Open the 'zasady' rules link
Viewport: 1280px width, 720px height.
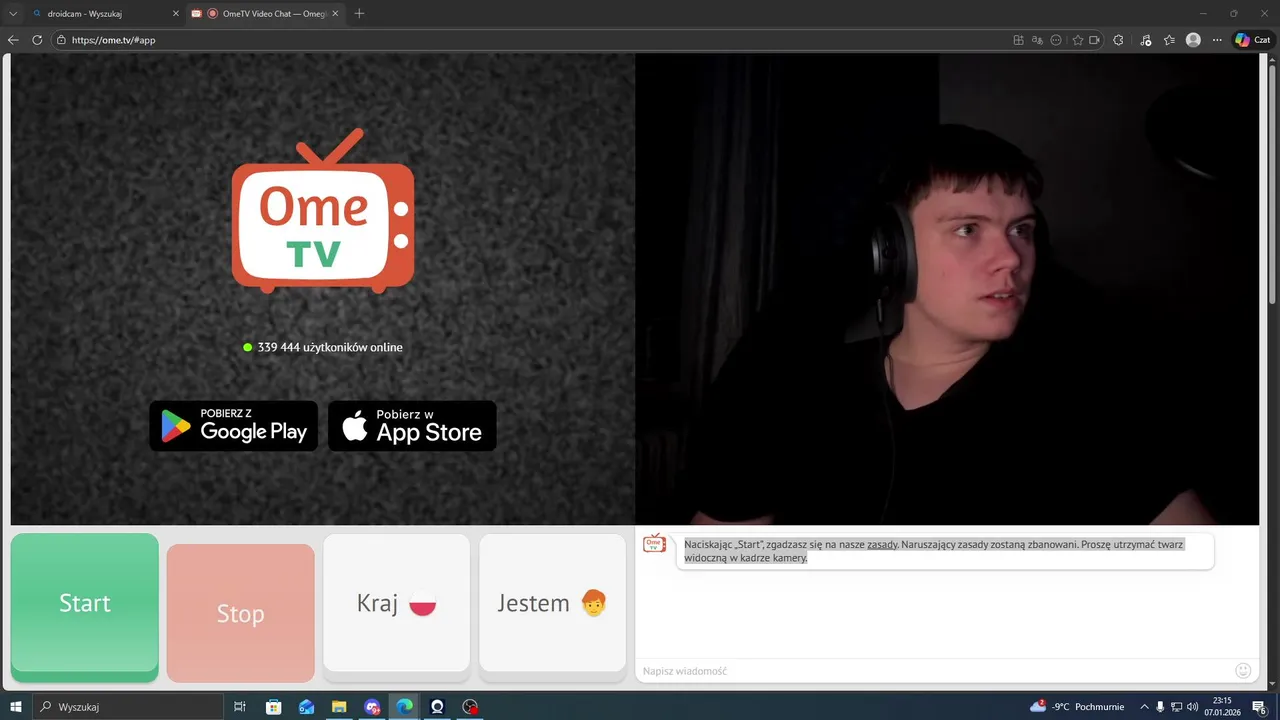[882, 545]
